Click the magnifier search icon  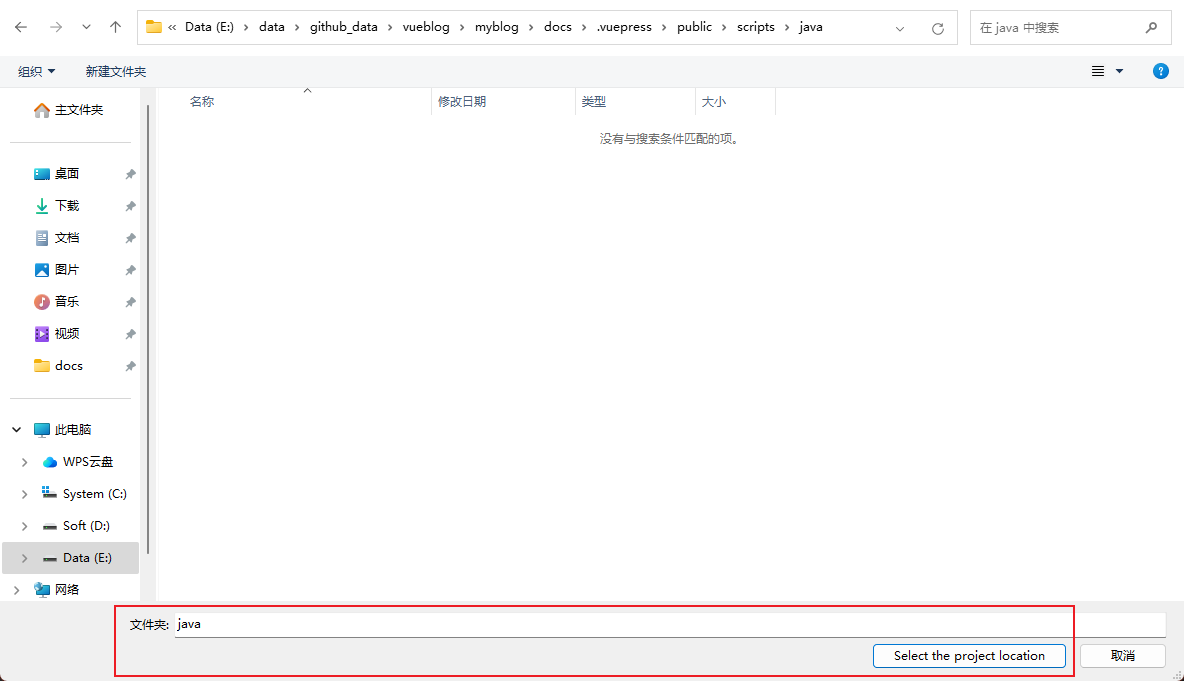(x=1152, y=28)
